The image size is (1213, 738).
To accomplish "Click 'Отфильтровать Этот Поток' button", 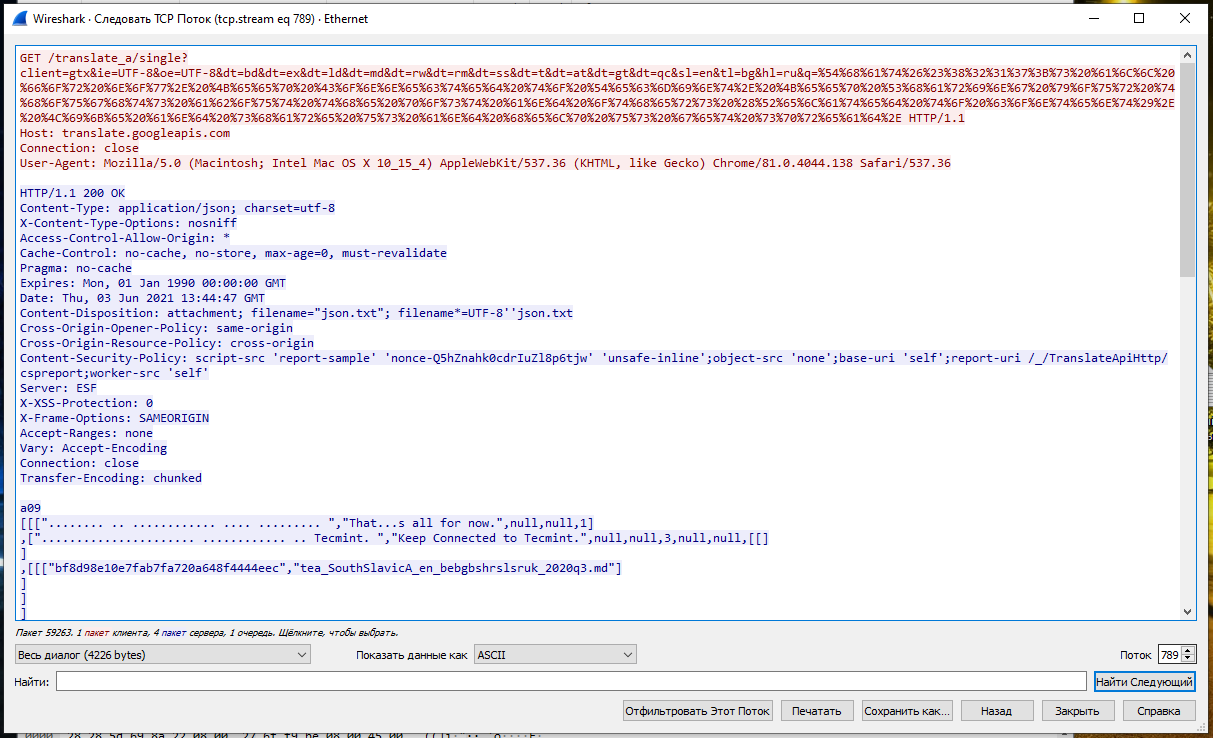I will (698, 711).
